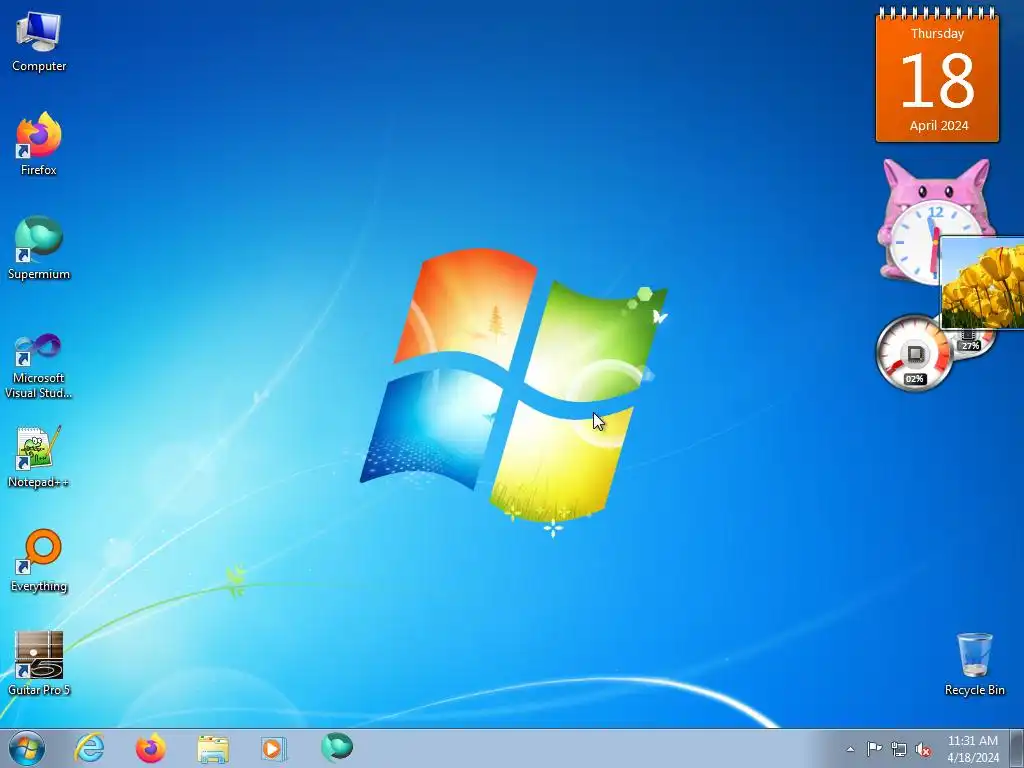Click the memory gauge reading 27%
The image size is (1024, 768).
pos(972,343)
